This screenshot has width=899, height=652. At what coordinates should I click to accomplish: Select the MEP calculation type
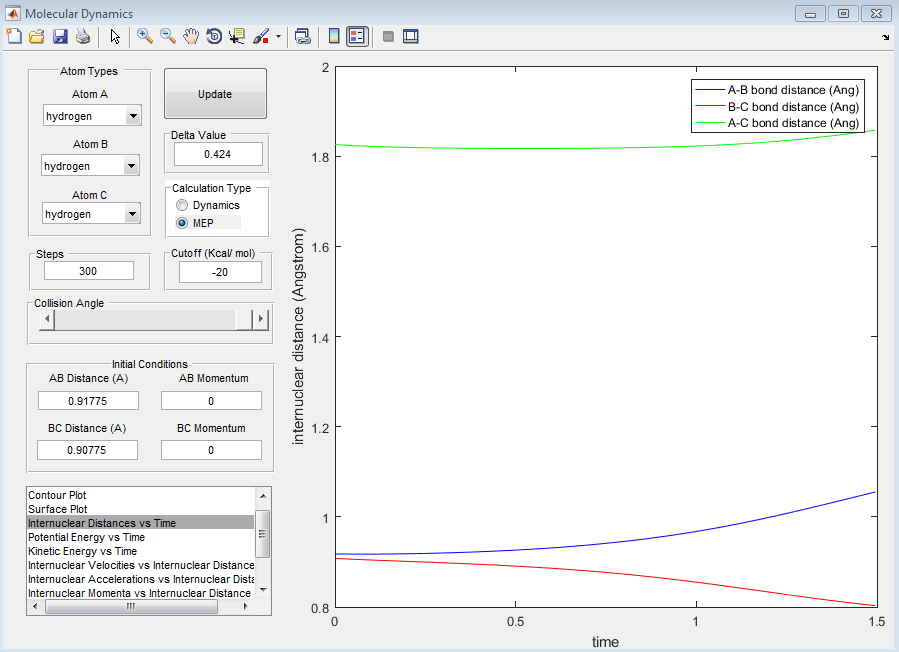[182, 223]
